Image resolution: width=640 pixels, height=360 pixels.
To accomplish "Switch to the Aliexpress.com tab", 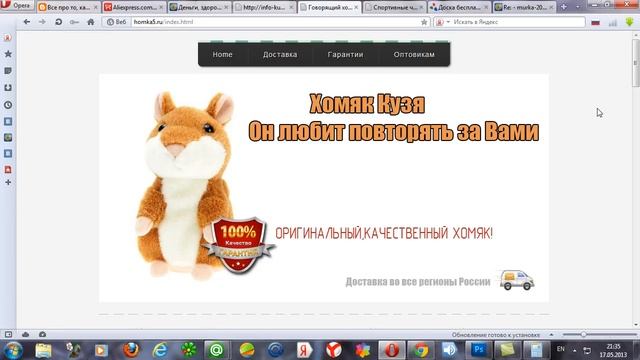I will [133, 7].
